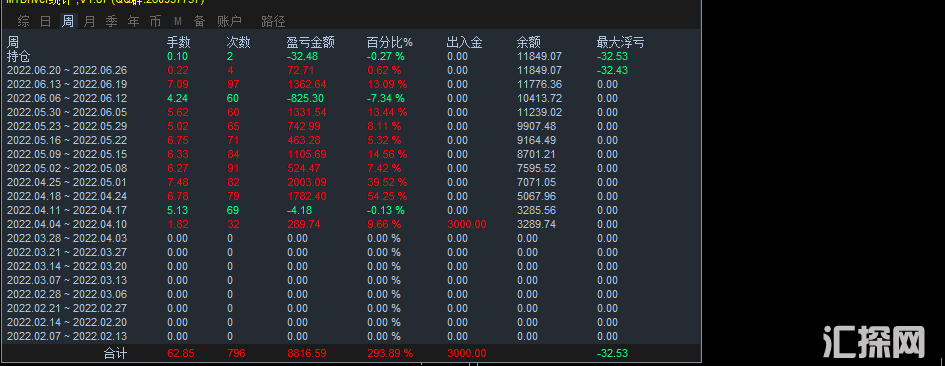The image size is (945, 366).
Task: Select the week row 2022.06.20 ~ 2022.06.26
Action: click(67, 70)
